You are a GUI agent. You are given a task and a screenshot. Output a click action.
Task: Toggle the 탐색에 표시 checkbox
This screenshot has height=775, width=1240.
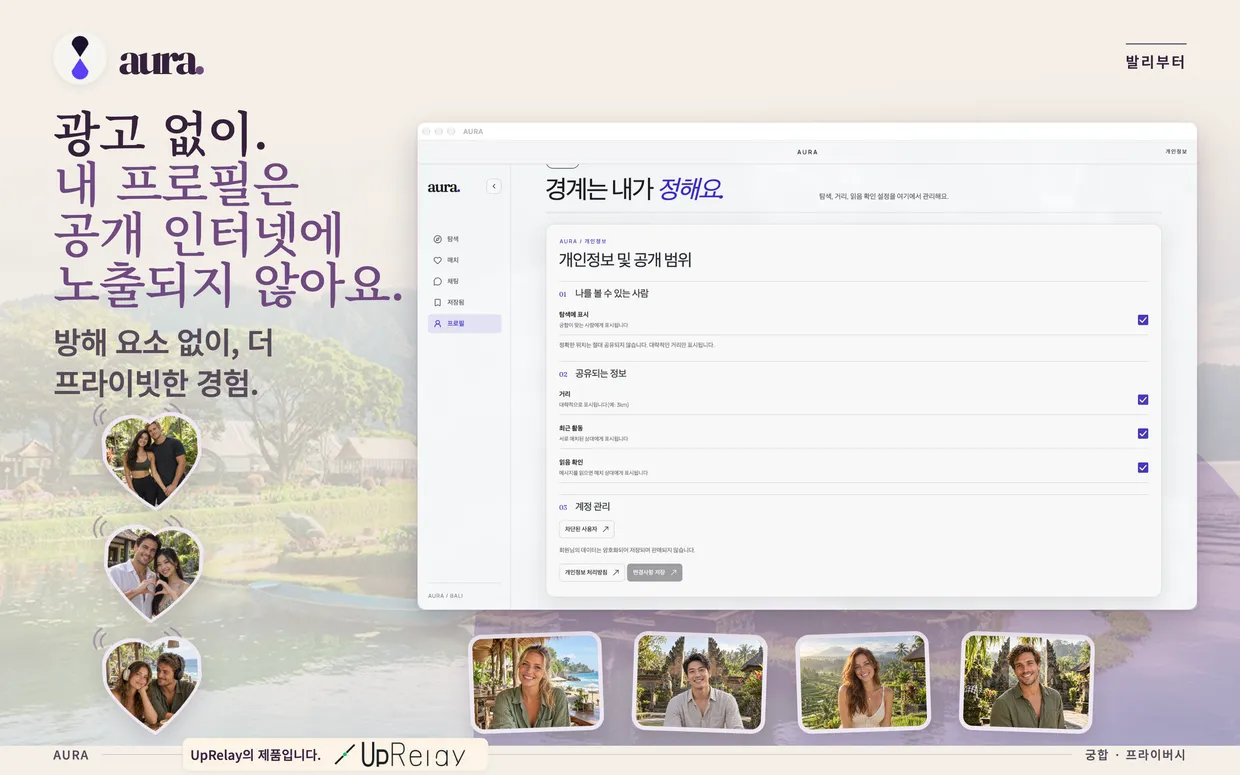click(x=1143, y=320)
